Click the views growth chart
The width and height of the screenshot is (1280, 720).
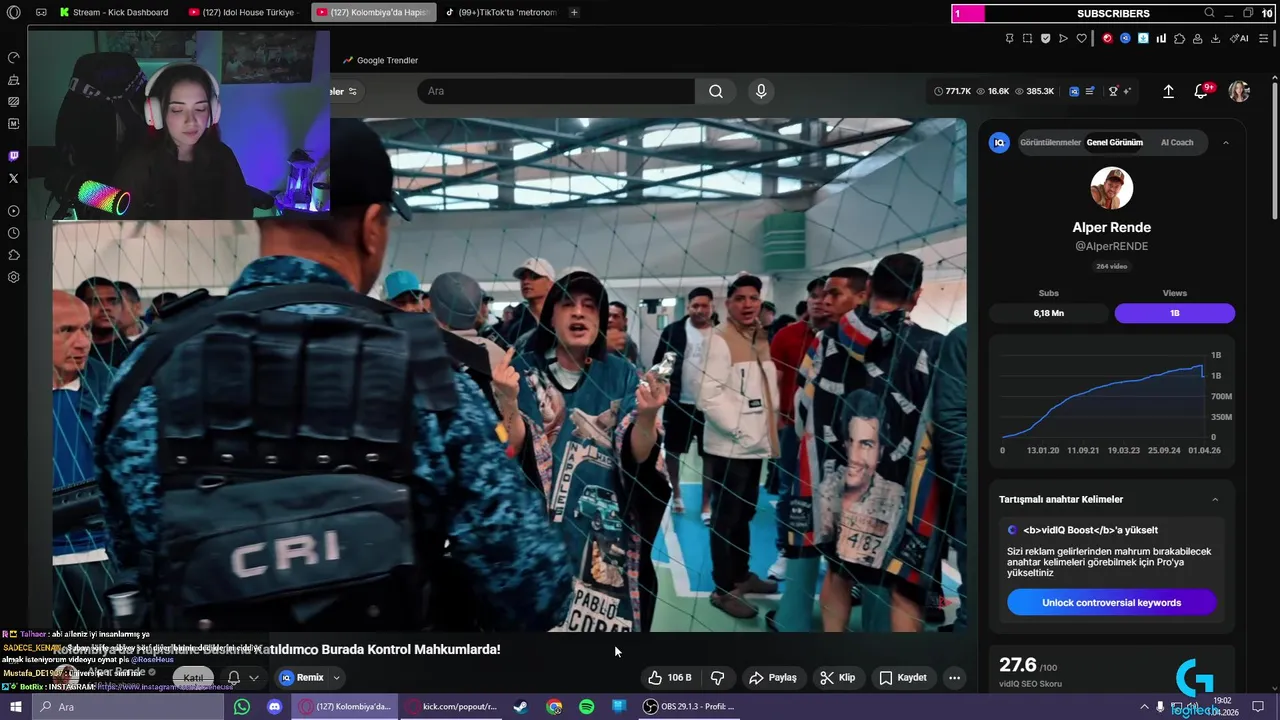point(1111,403)
